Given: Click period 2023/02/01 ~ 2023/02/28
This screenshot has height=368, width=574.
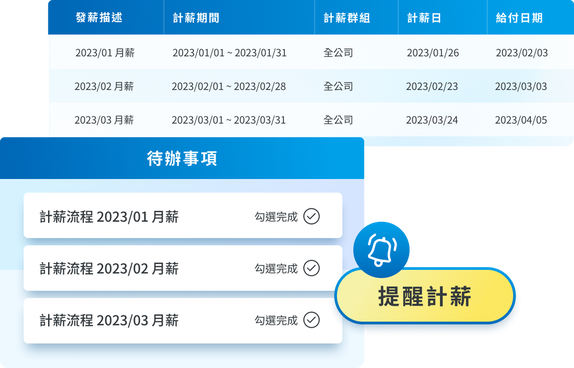Looking at the screenshot, I should click(229, 86).
